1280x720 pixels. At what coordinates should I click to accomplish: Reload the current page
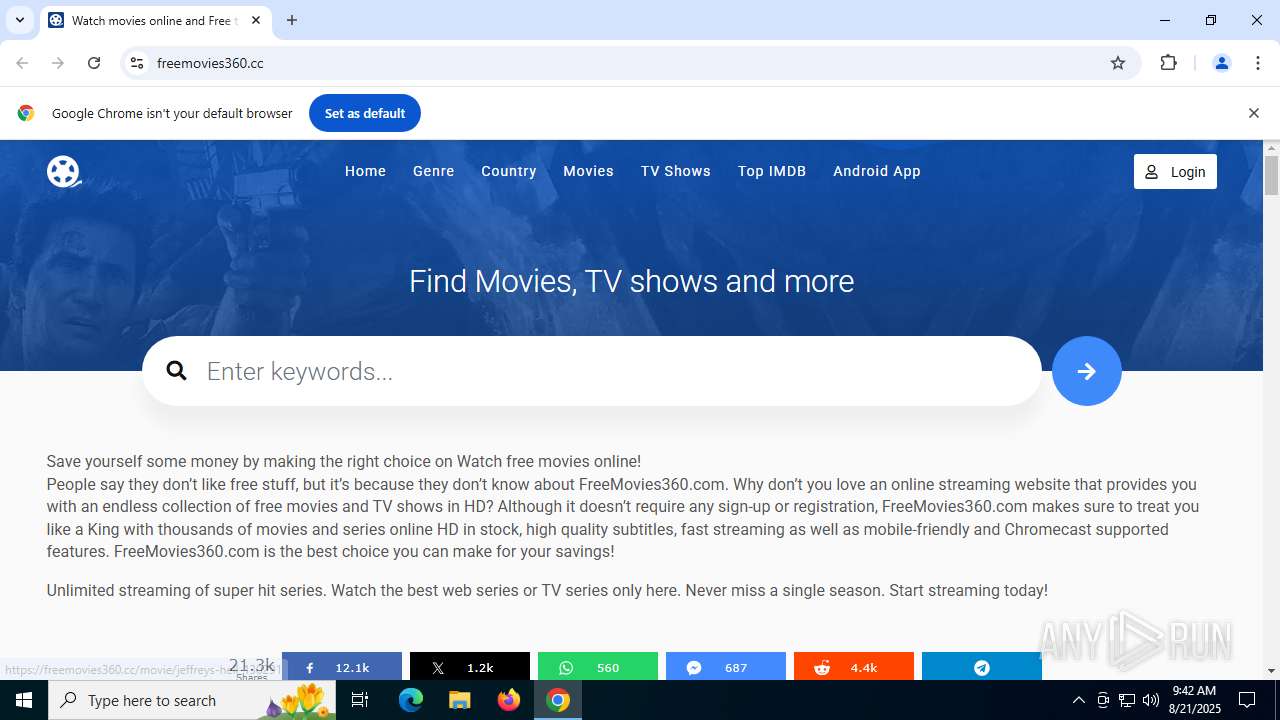(x=94, y=63)
